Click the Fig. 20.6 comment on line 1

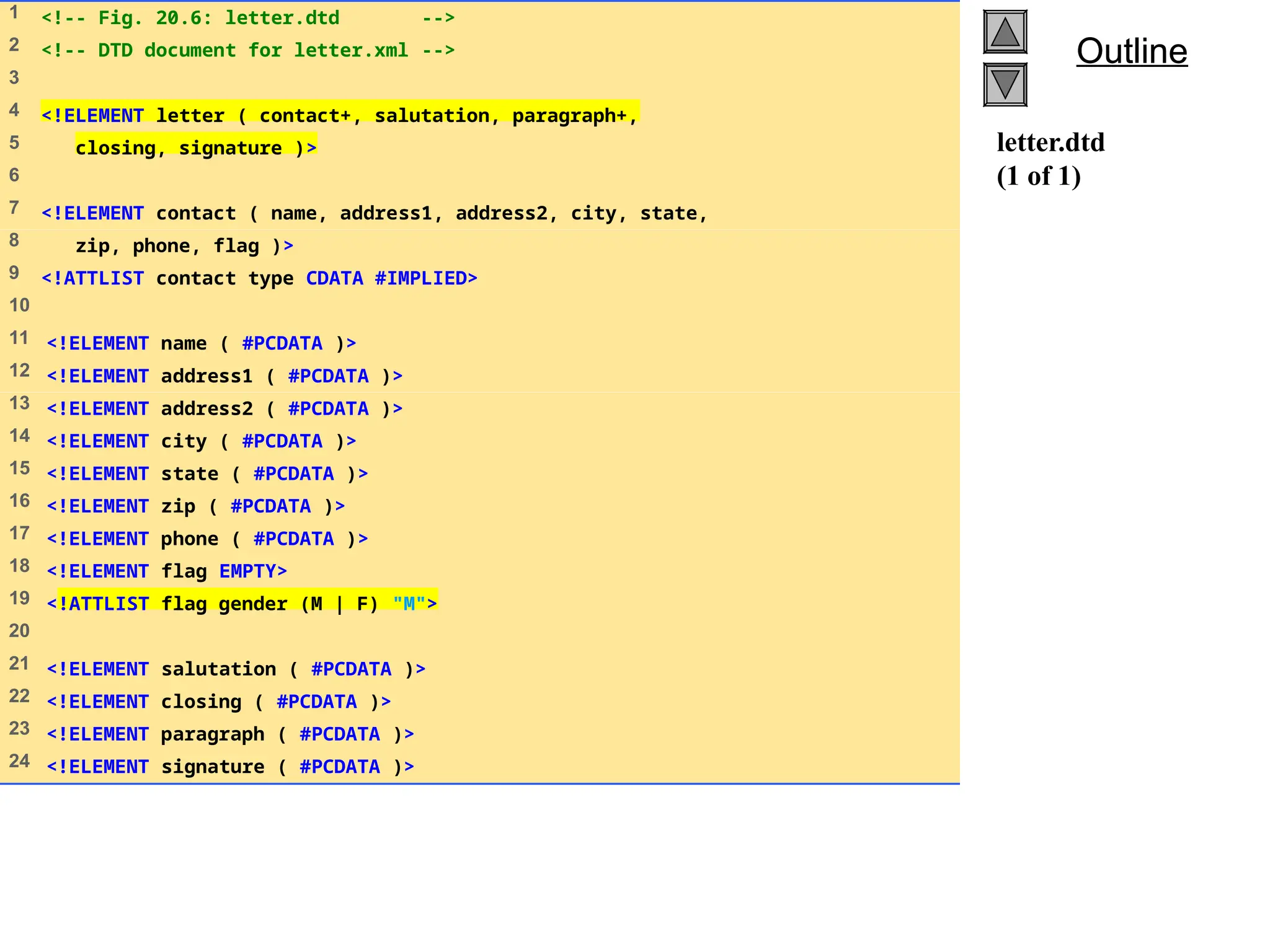[x=248, y=18]
